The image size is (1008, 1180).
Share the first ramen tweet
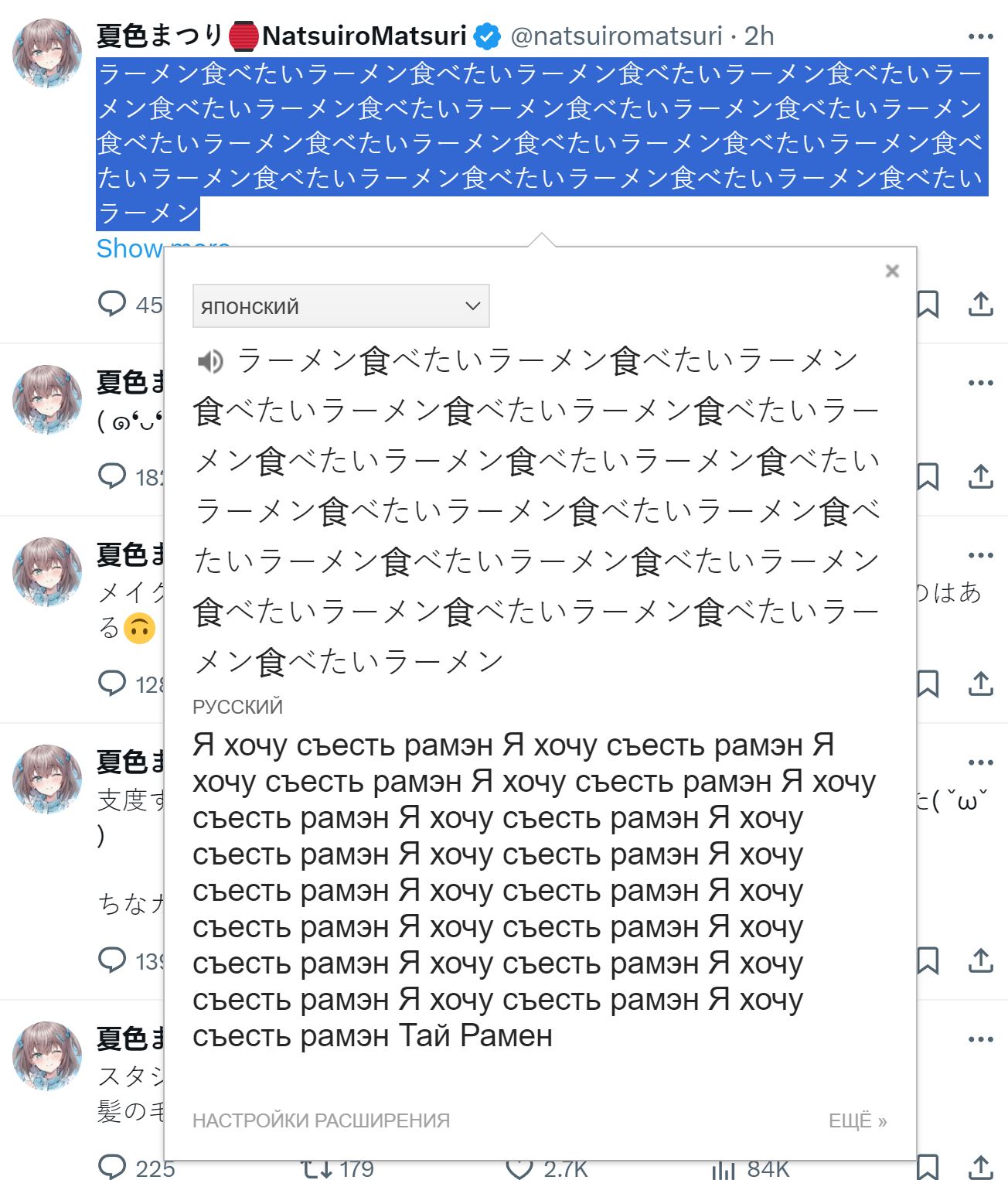[980, 304]
